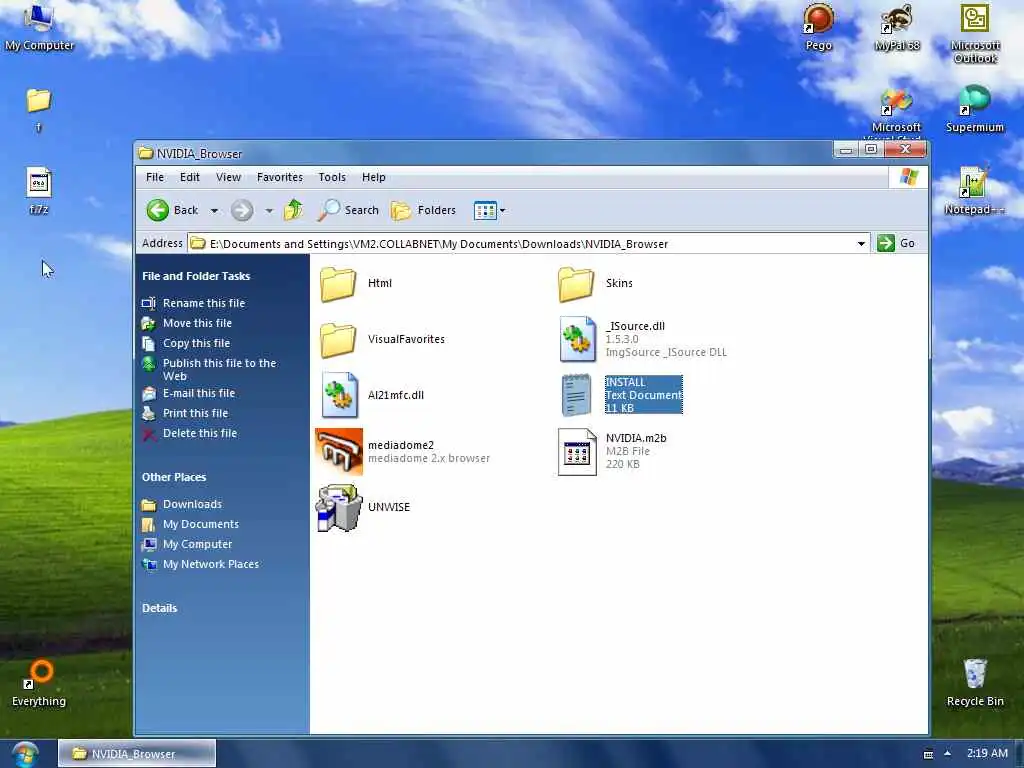Click the keyboard tray icon
This screenshot has height=768, width=1024.
coord(928,754)
